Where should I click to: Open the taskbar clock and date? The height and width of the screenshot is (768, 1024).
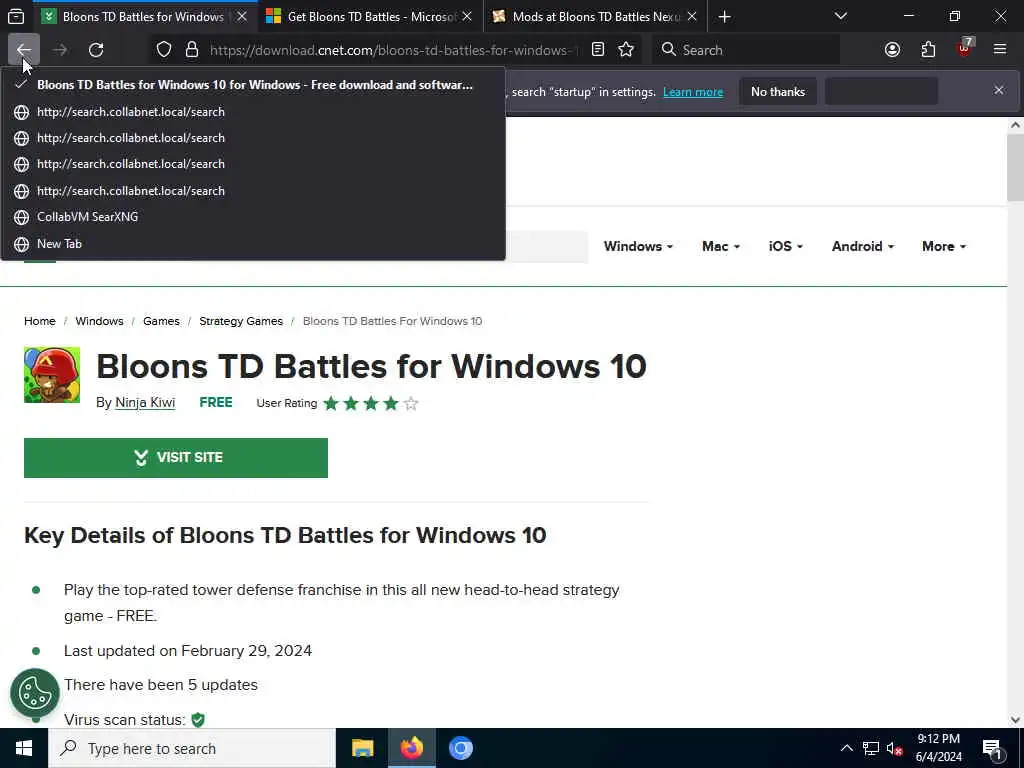click(x=938, y=748)
